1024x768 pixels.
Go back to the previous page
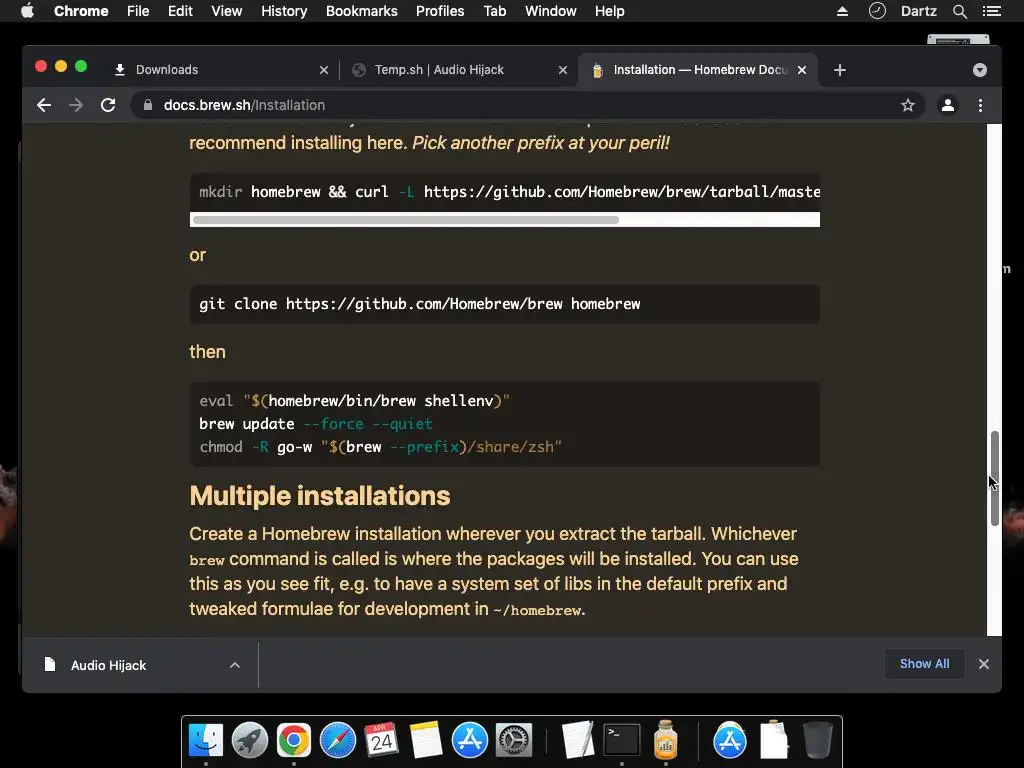point(44,105)
